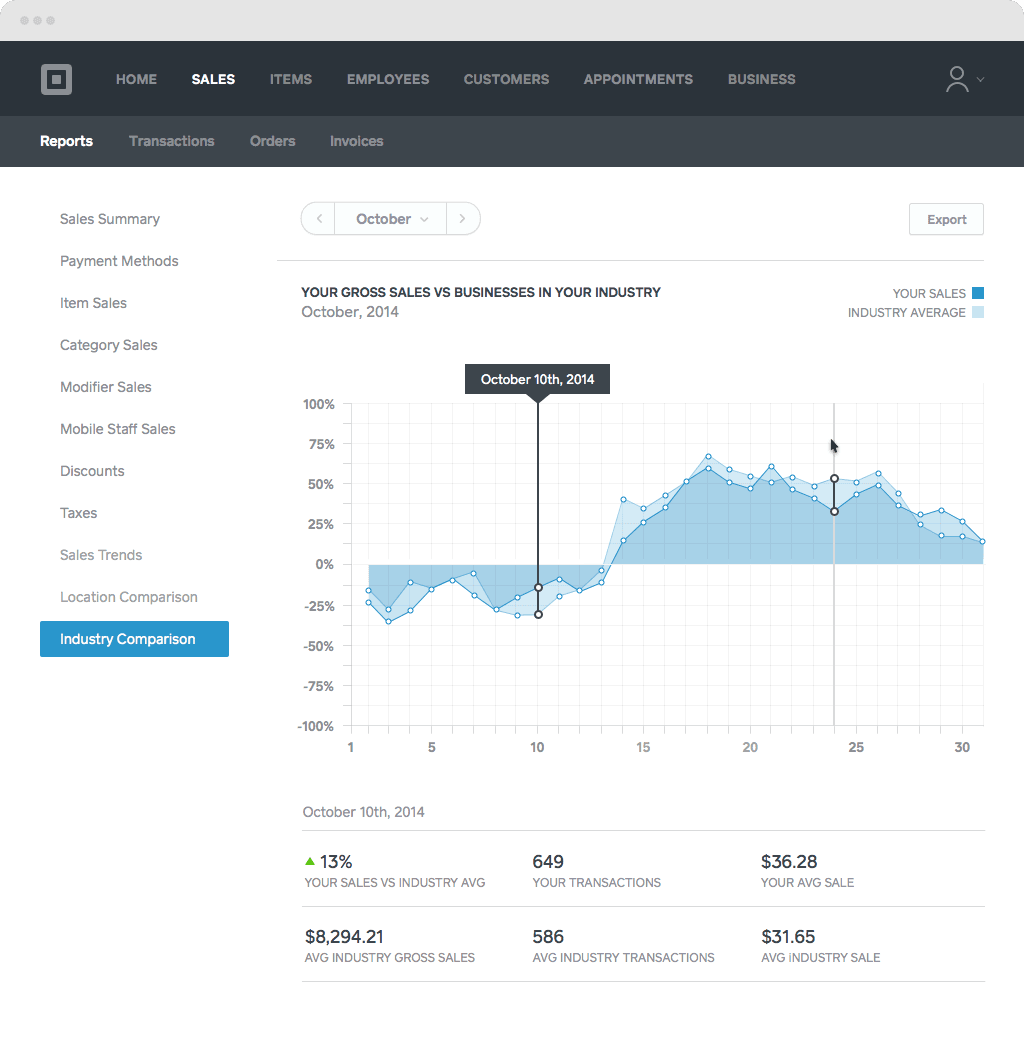
Task: Open the Sales Summary report
Action: [x=110, y=219]
